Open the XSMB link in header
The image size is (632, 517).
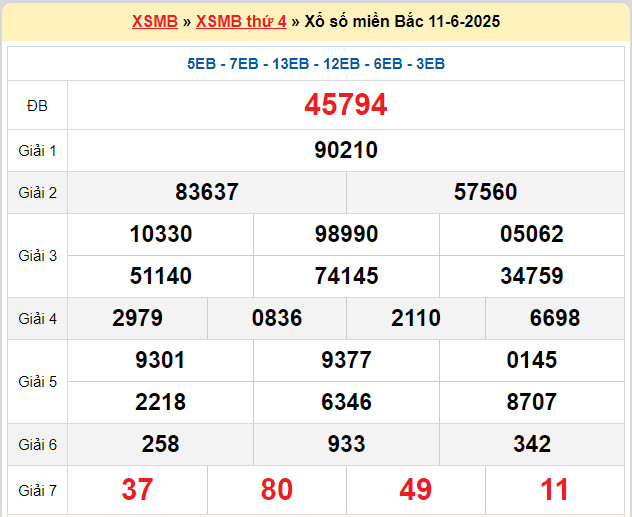(x=155, y=21)
